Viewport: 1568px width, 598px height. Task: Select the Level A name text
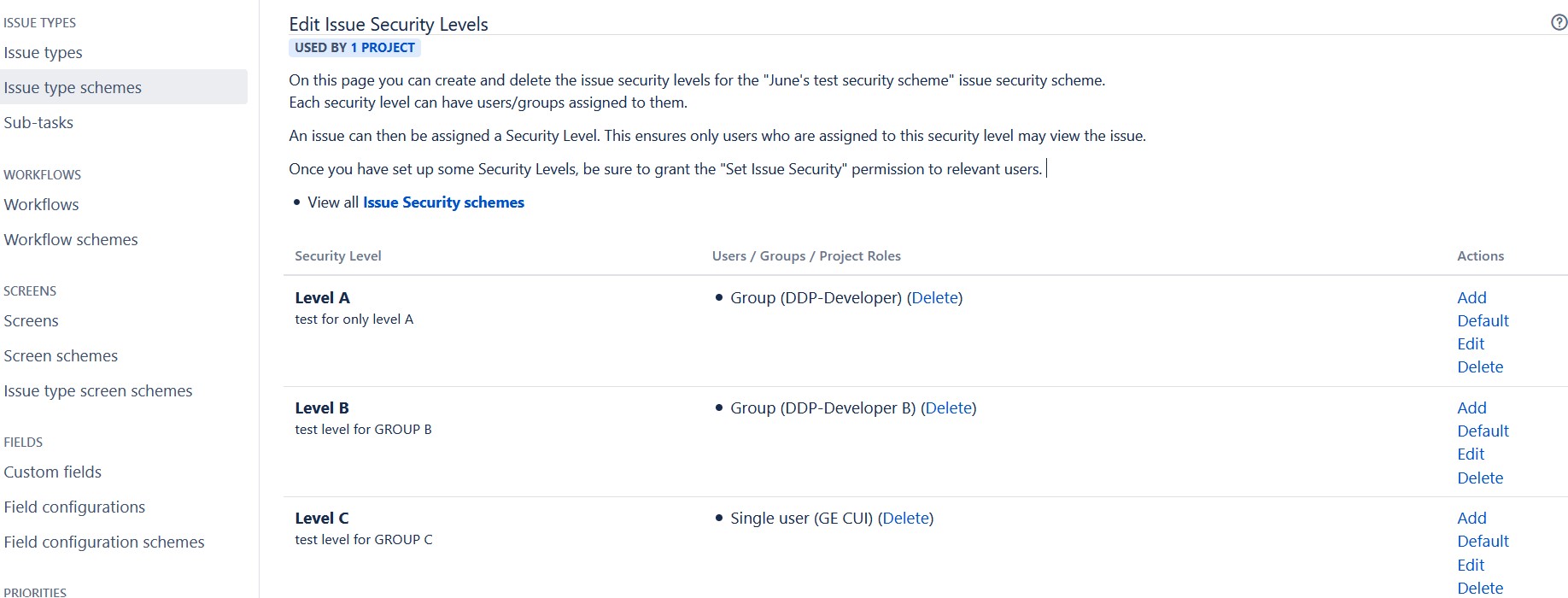(322, 297)
